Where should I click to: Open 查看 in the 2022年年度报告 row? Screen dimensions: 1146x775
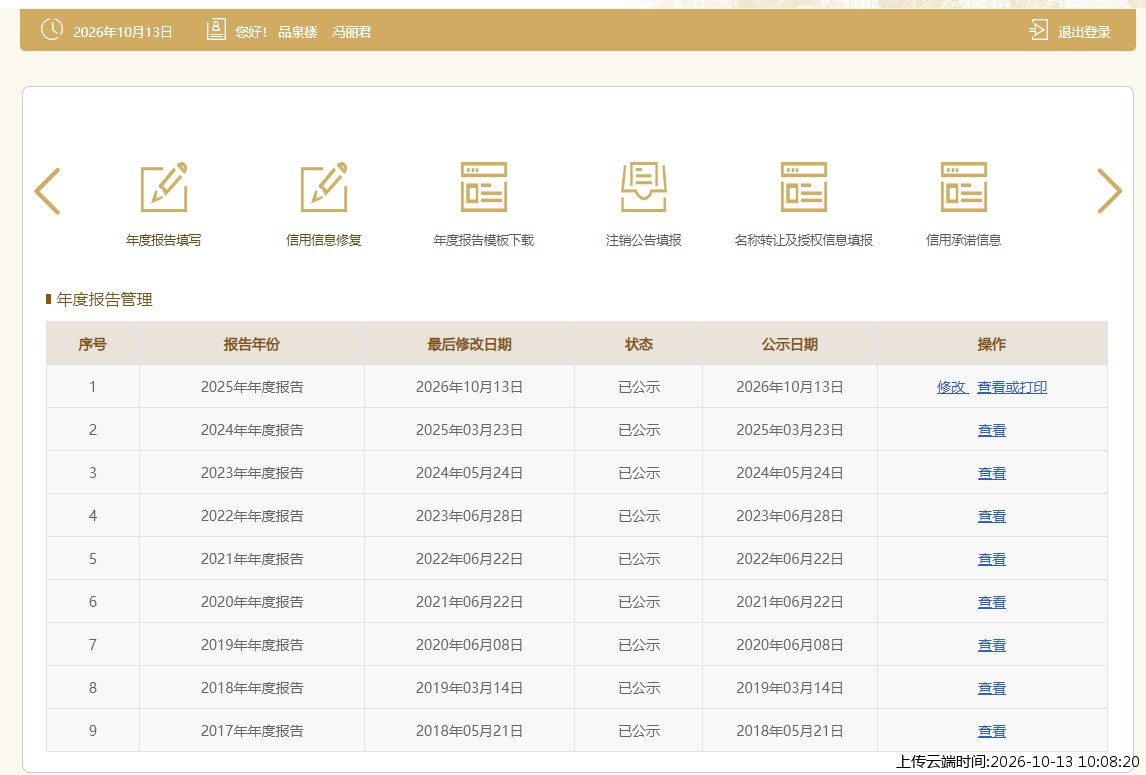(x=992, y=516)
